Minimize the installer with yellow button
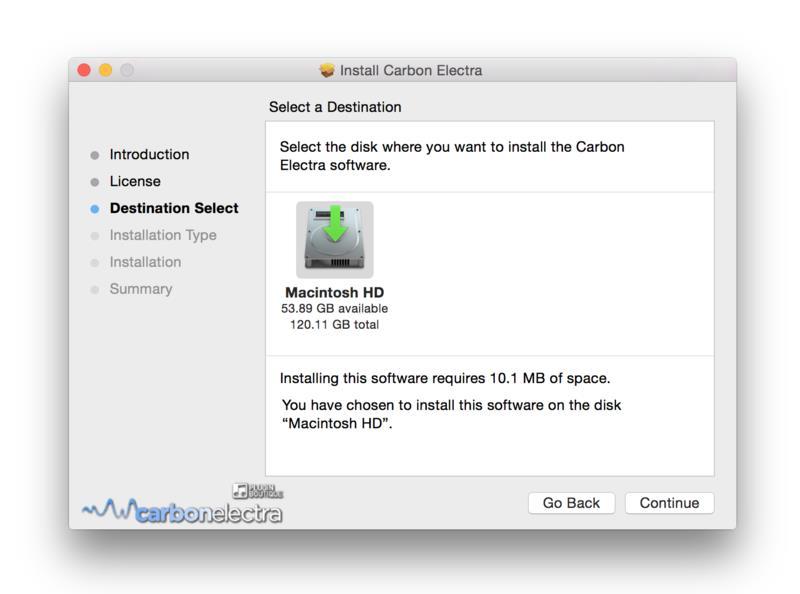 (106, 70)
